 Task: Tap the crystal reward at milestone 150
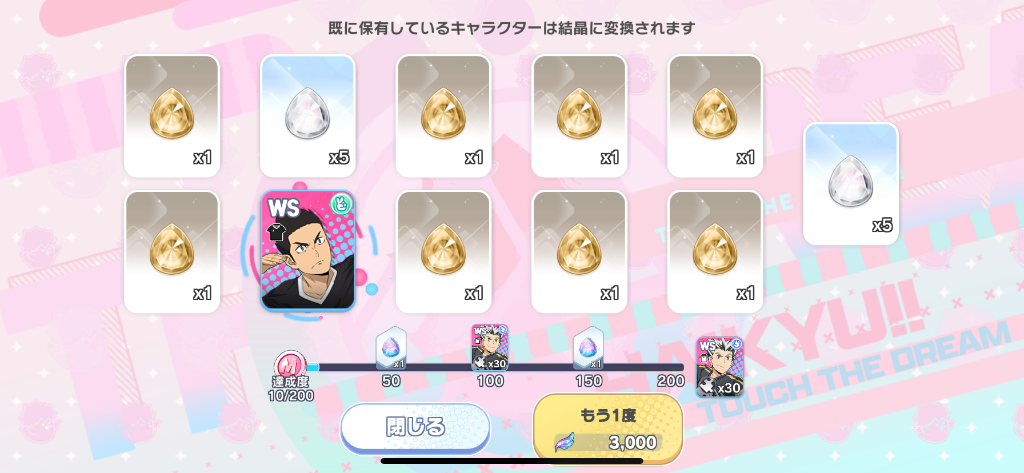588,348
